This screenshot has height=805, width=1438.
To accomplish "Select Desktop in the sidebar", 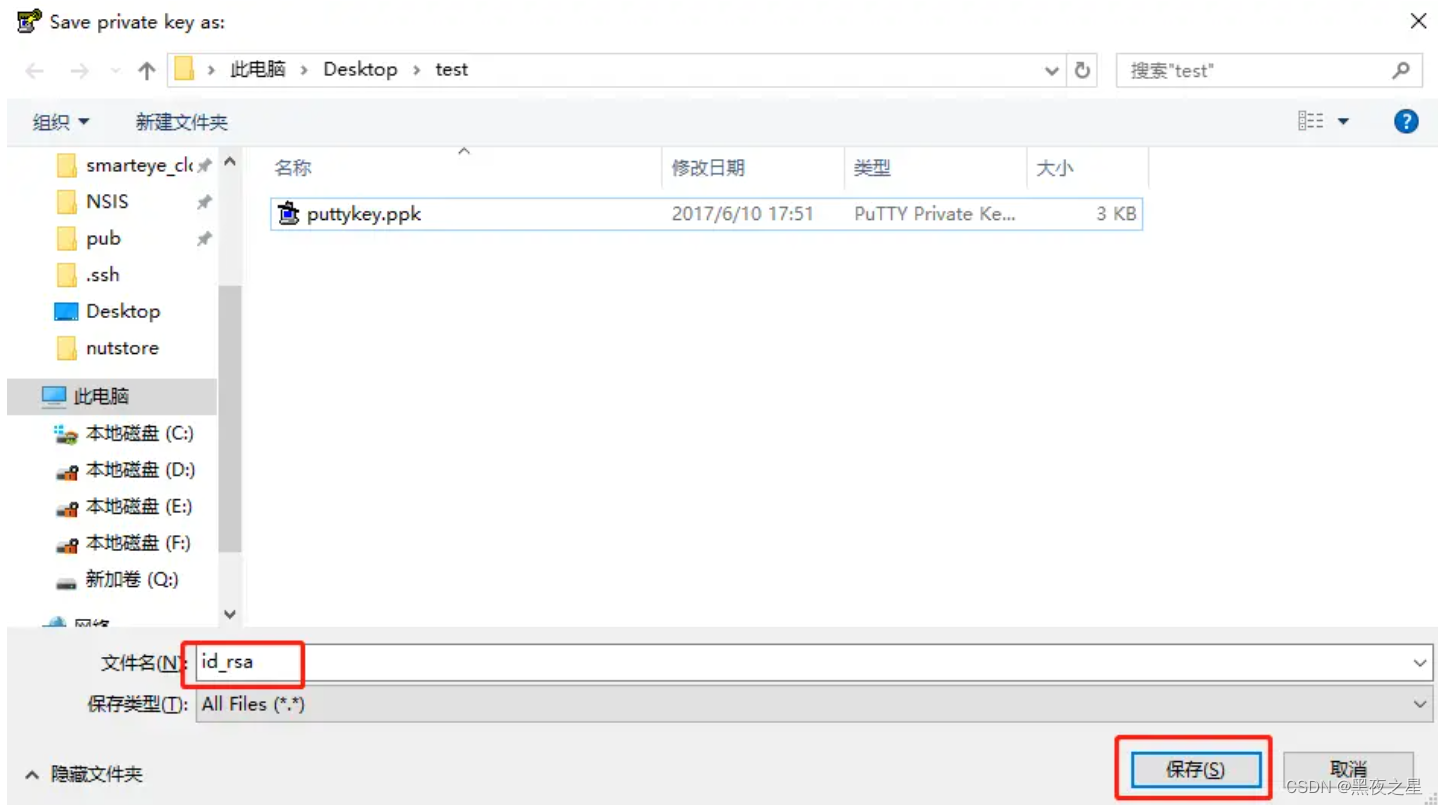I will [x=107, y=311].
